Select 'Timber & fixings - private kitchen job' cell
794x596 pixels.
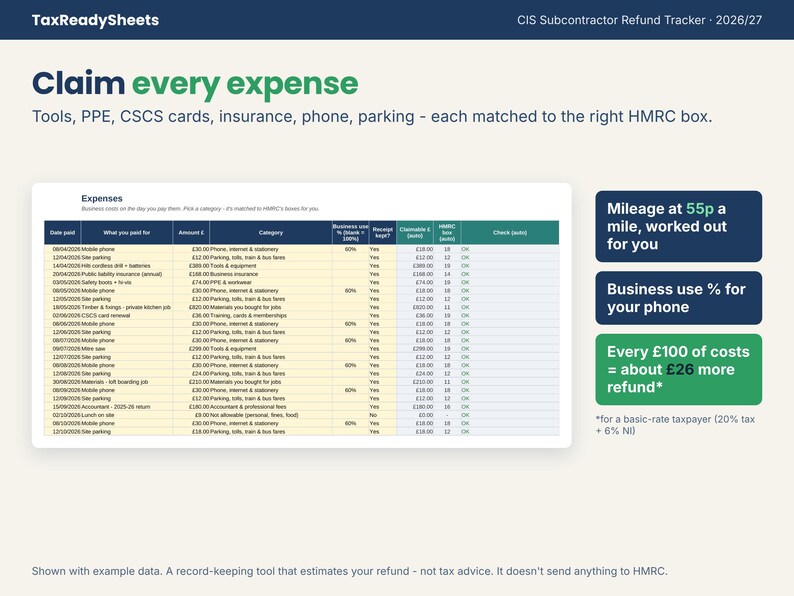(126, 307)
